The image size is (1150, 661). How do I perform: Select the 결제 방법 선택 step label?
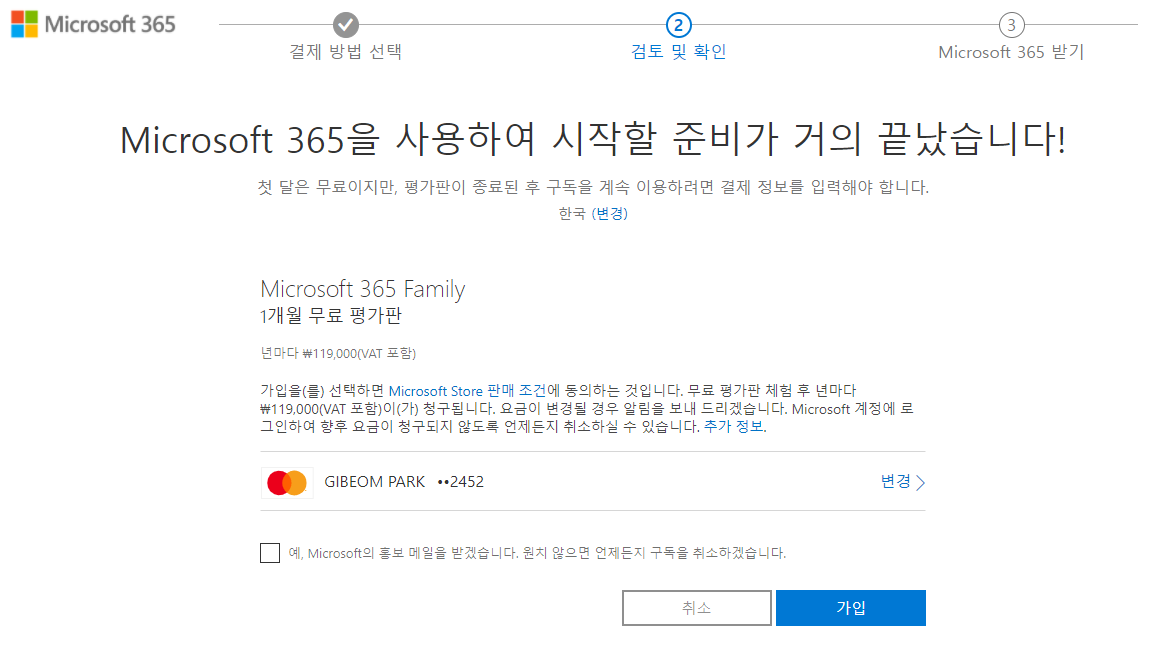click(345, 51)
